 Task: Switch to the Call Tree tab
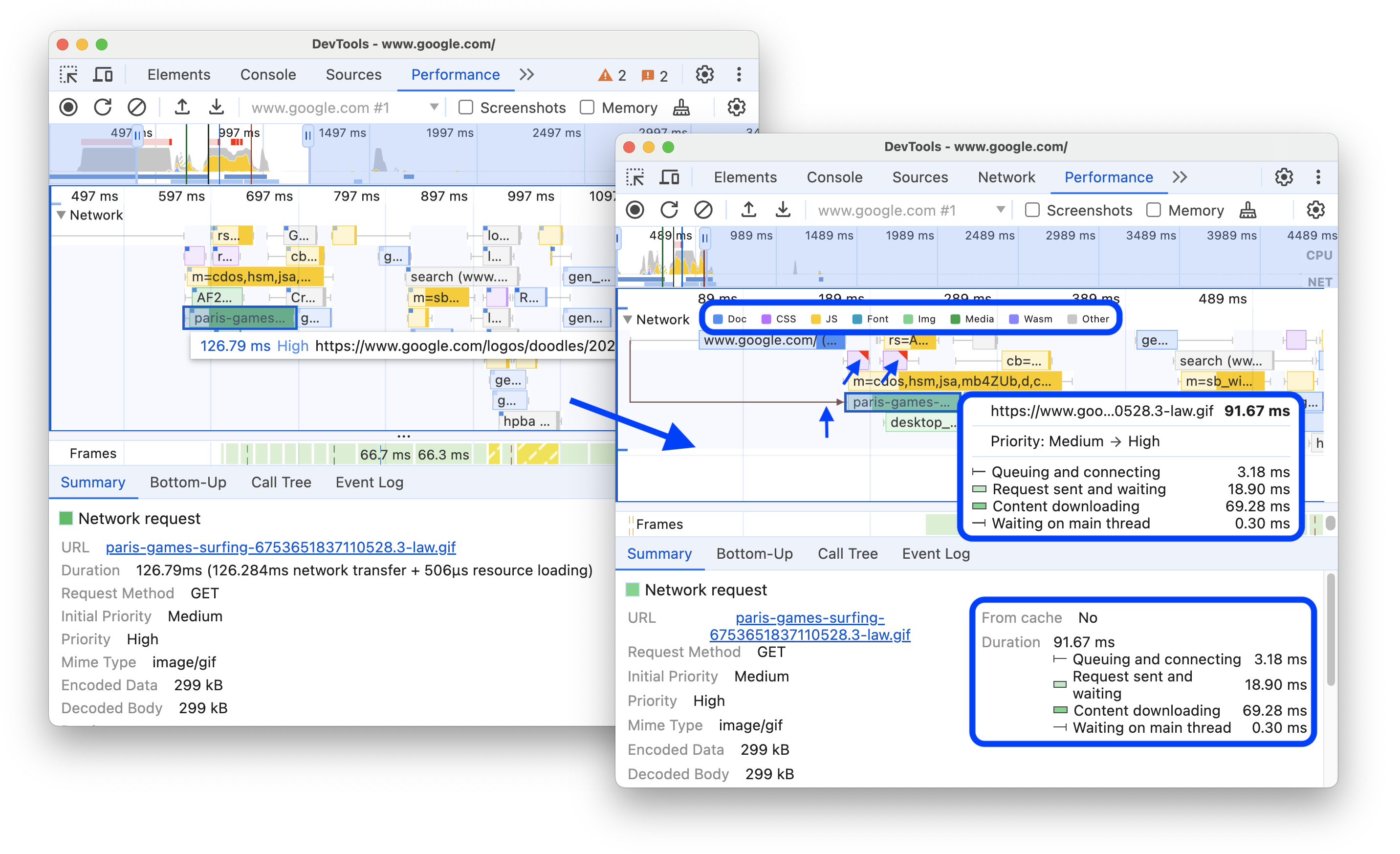click(x=848, y=553)
